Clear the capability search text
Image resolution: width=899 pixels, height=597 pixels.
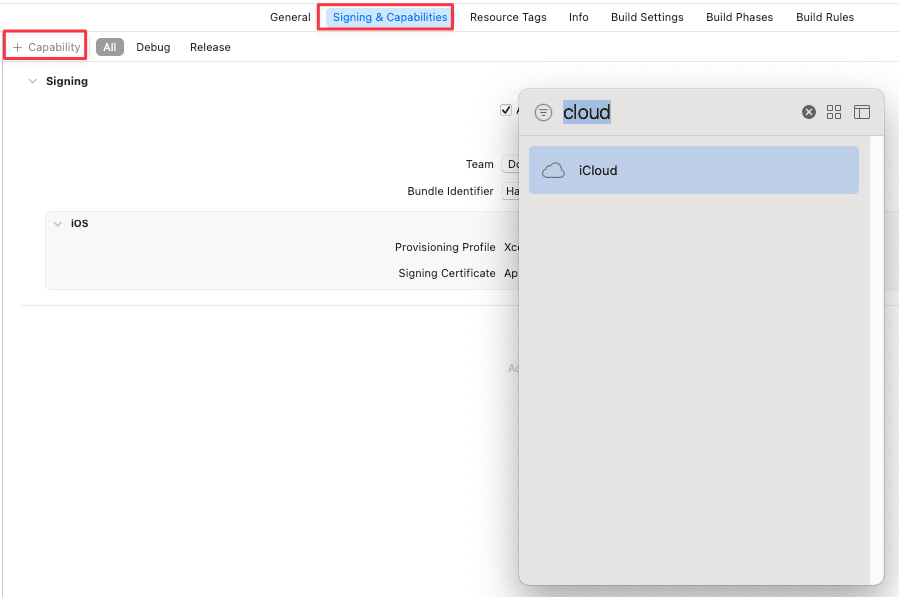click(808, 112)
